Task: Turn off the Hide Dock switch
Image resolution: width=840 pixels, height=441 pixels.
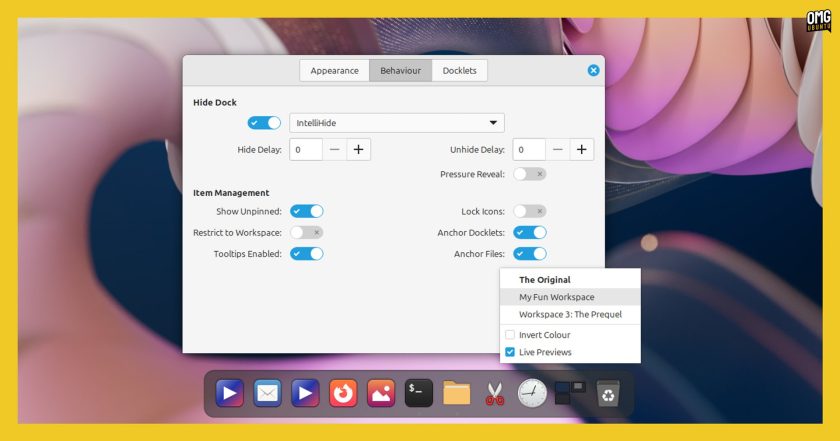Action: pos(264,123)
